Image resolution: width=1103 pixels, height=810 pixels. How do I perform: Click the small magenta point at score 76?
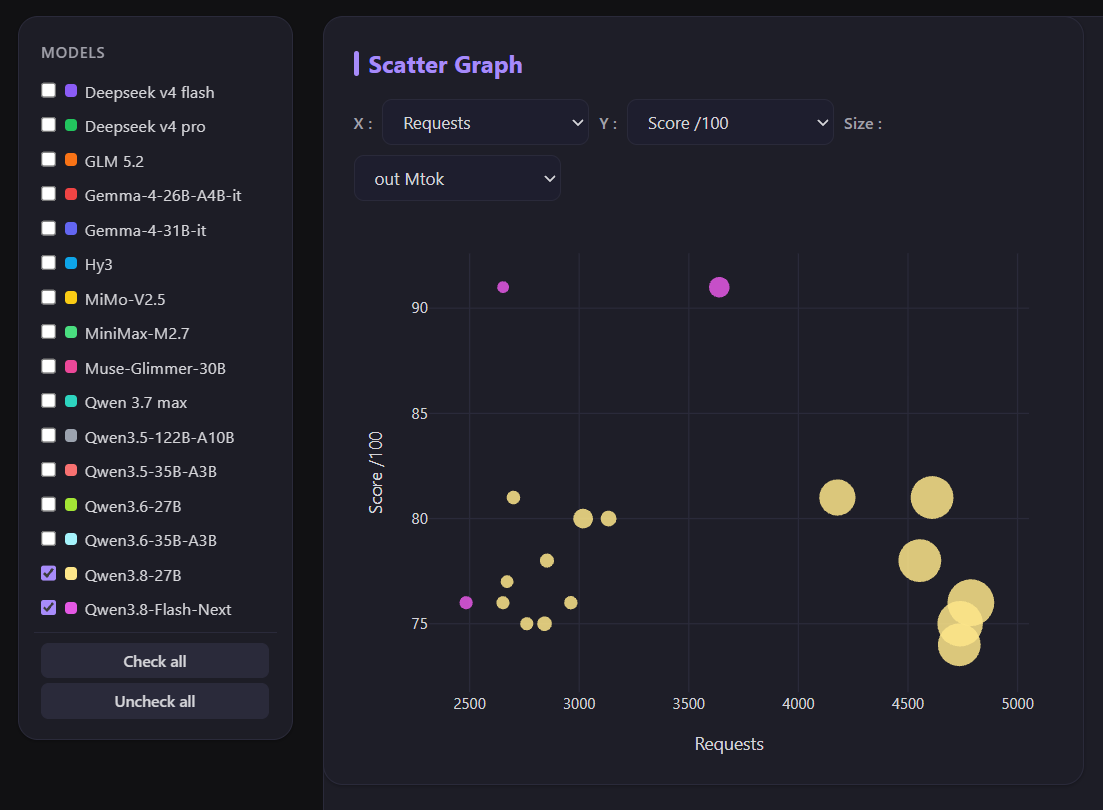click(466, 602)
